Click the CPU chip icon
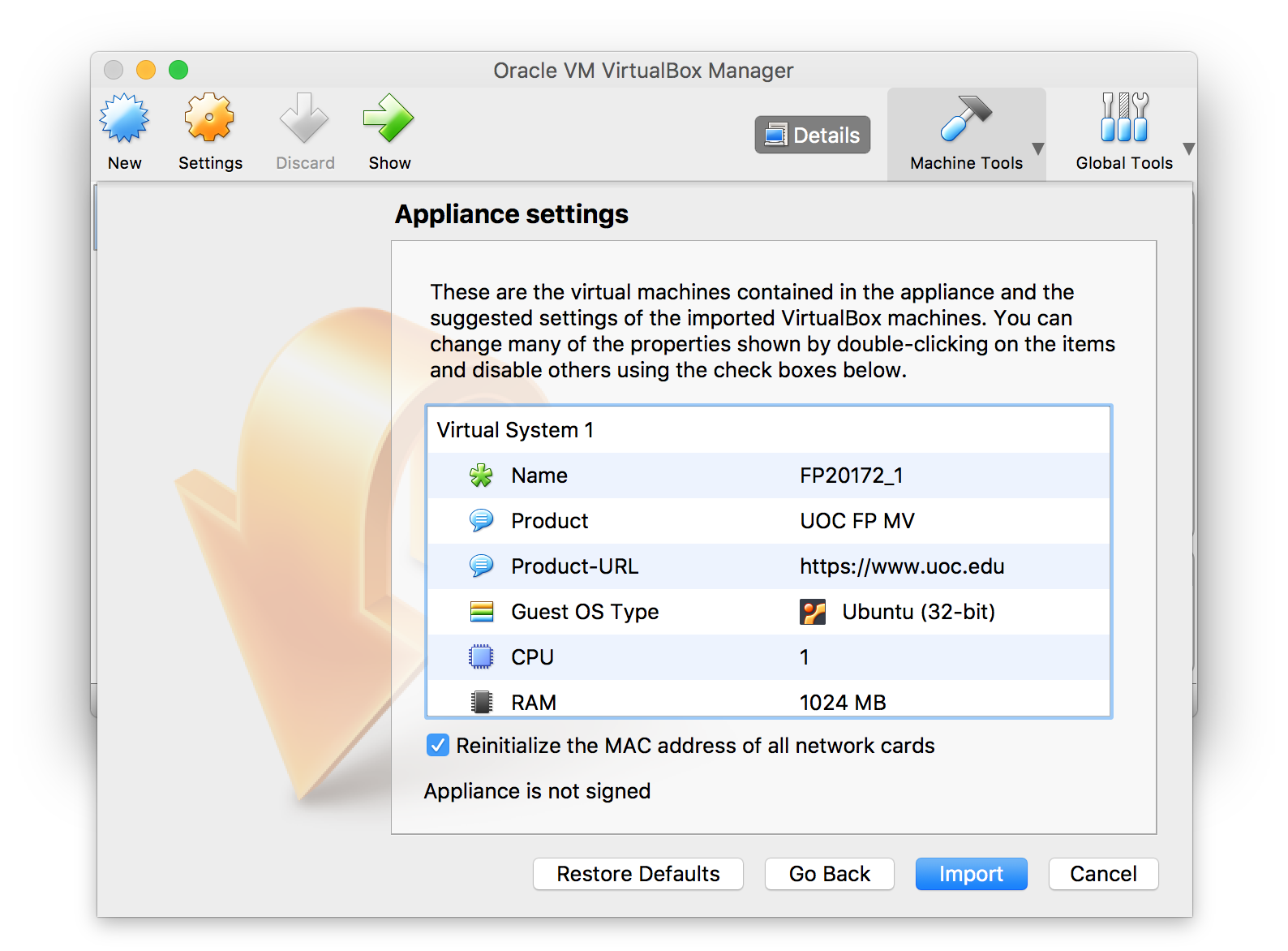 [481, 656]
